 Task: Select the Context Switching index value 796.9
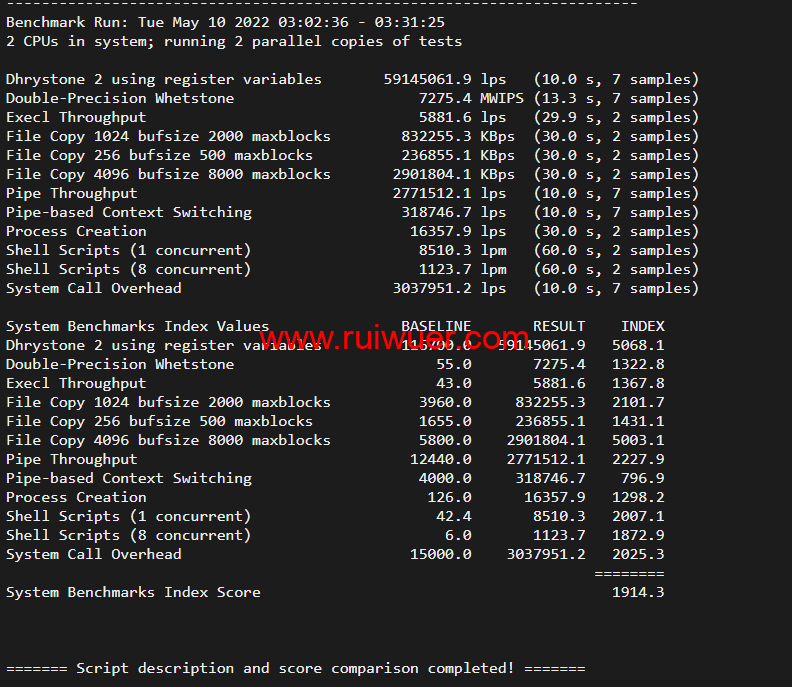pos(642,478)
